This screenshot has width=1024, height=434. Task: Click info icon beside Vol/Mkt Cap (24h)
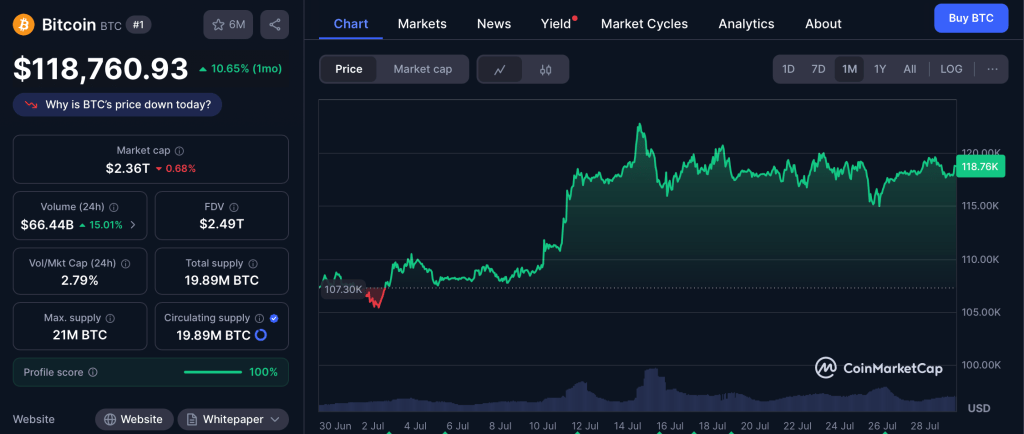(125, 264)
